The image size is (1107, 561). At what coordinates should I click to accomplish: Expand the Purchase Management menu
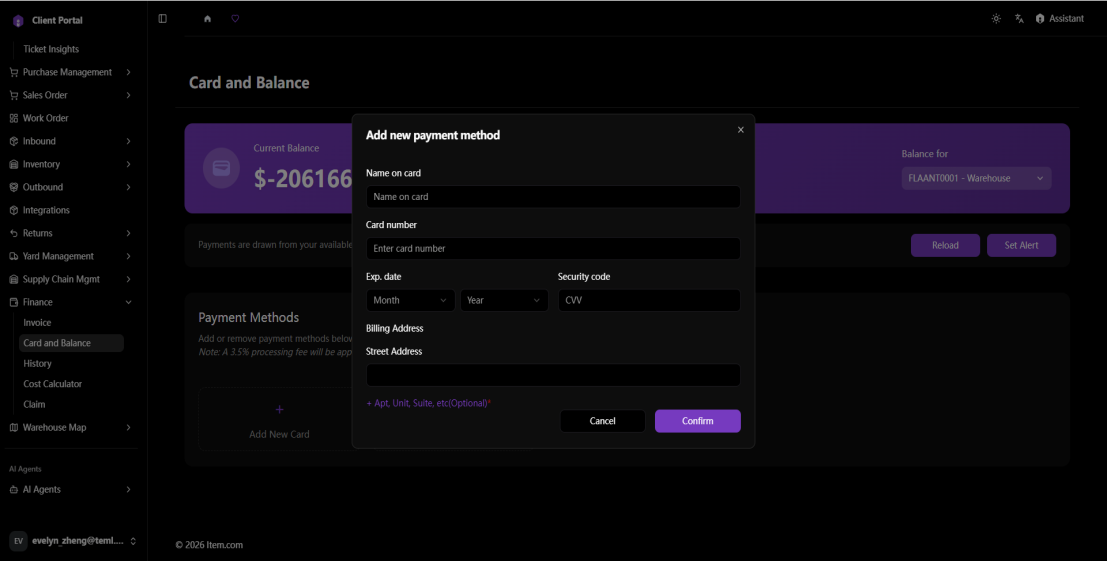click(128, 72)
